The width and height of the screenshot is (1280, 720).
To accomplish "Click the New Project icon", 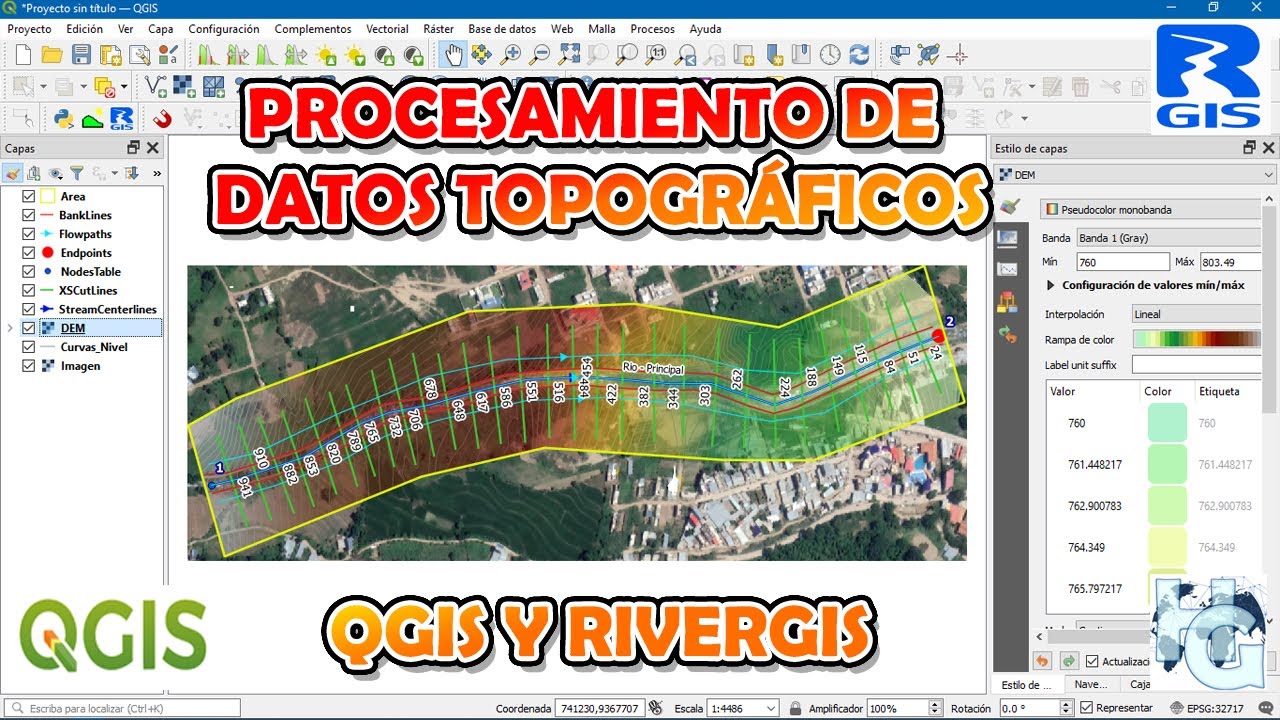I will pyautogui.click(x=23, y=55).
